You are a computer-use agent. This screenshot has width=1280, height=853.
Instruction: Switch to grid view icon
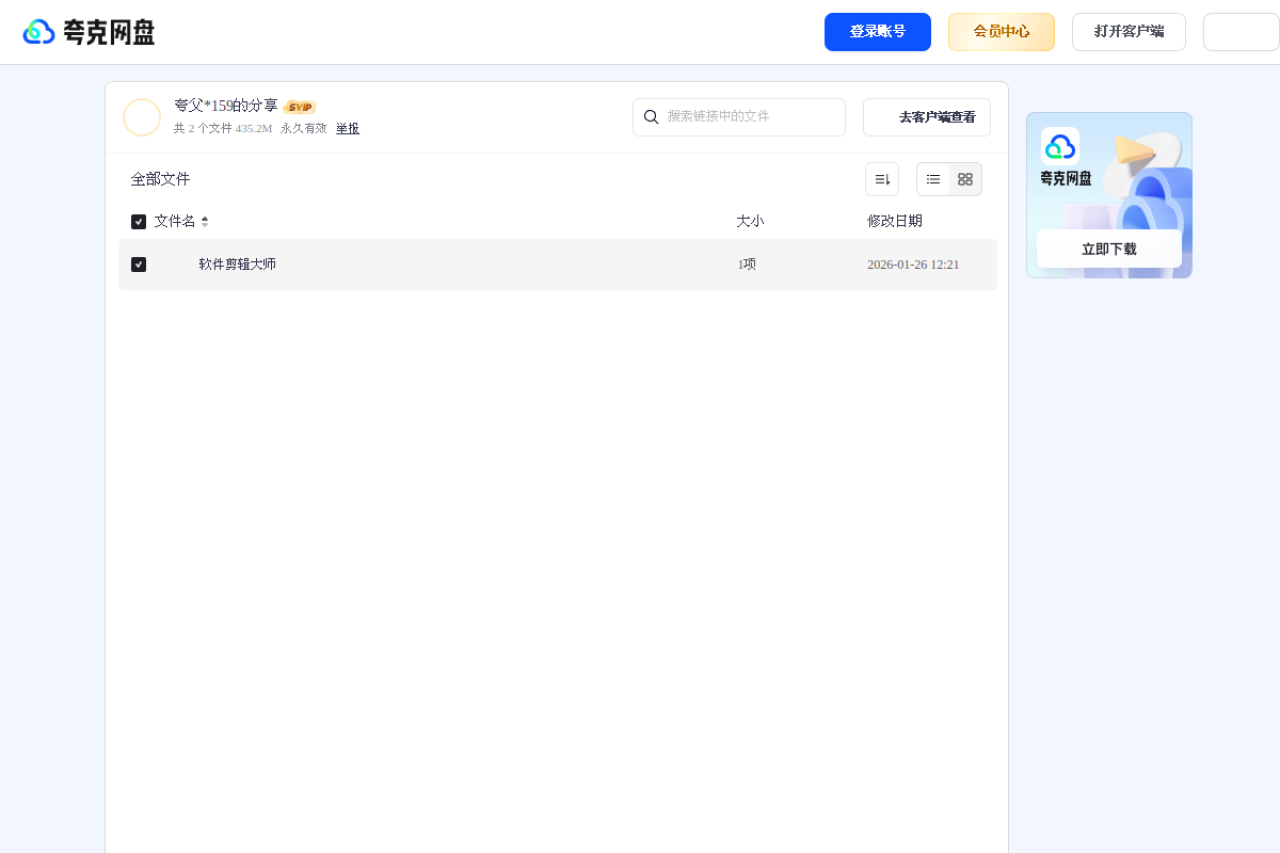(x=964, y=179)
